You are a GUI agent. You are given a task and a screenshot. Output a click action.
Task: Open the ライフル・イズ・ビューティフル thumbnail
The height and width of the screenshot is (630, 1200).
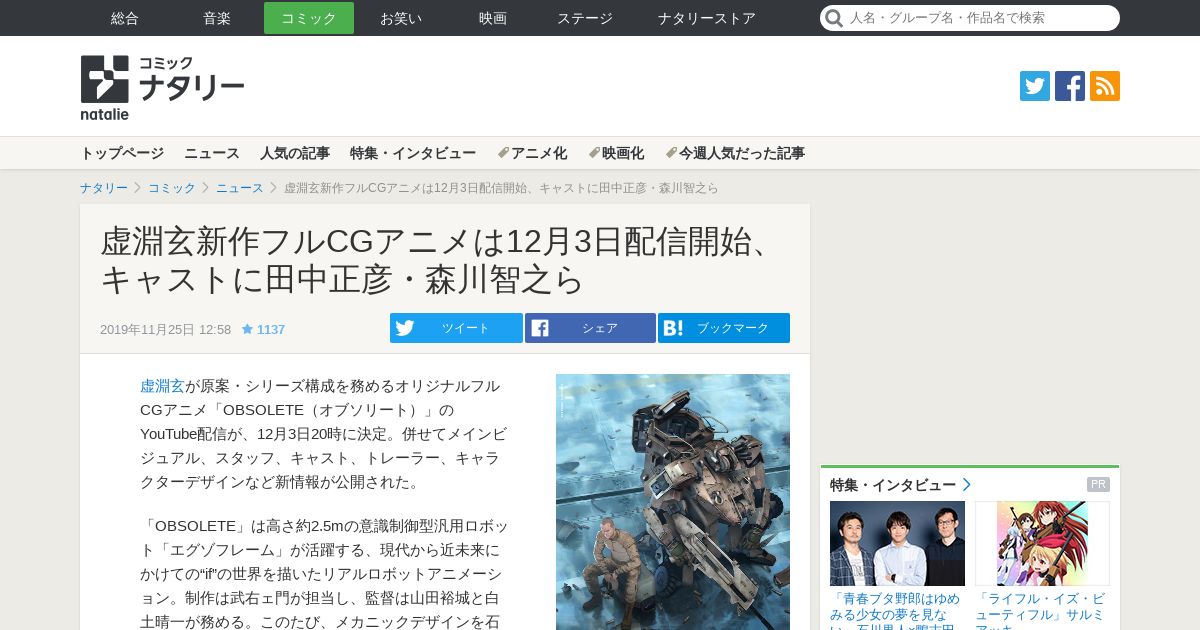[x=1042, y=543]
